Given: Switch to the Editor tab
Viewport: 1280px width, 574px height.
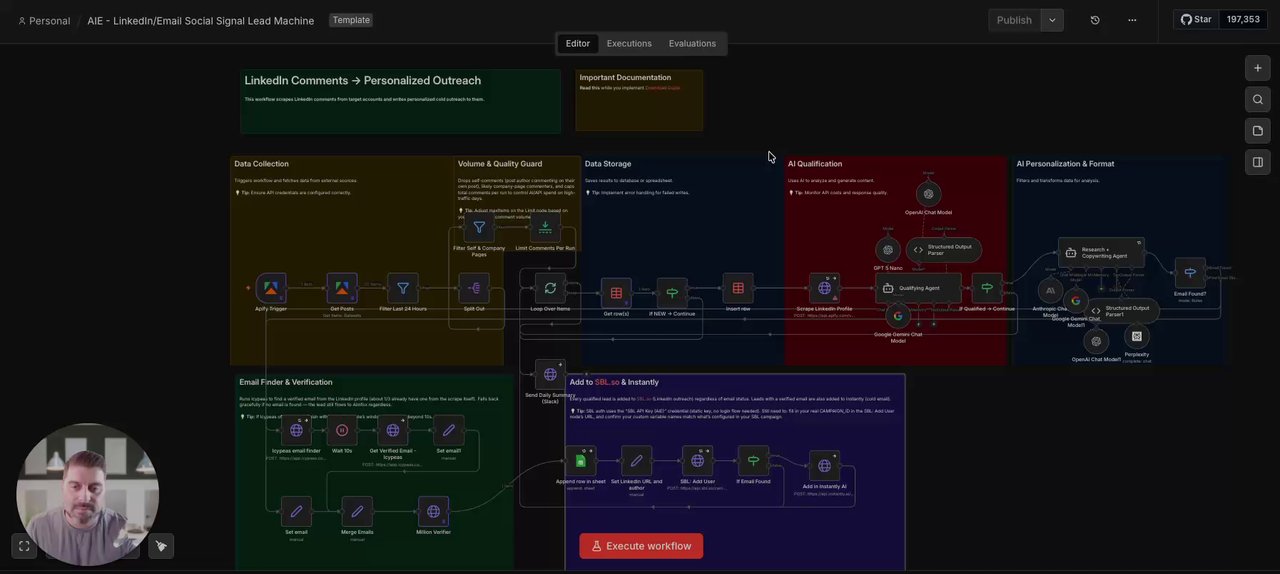Looking at the screenshot, I should pyautogui.click(x=578, y=43).
